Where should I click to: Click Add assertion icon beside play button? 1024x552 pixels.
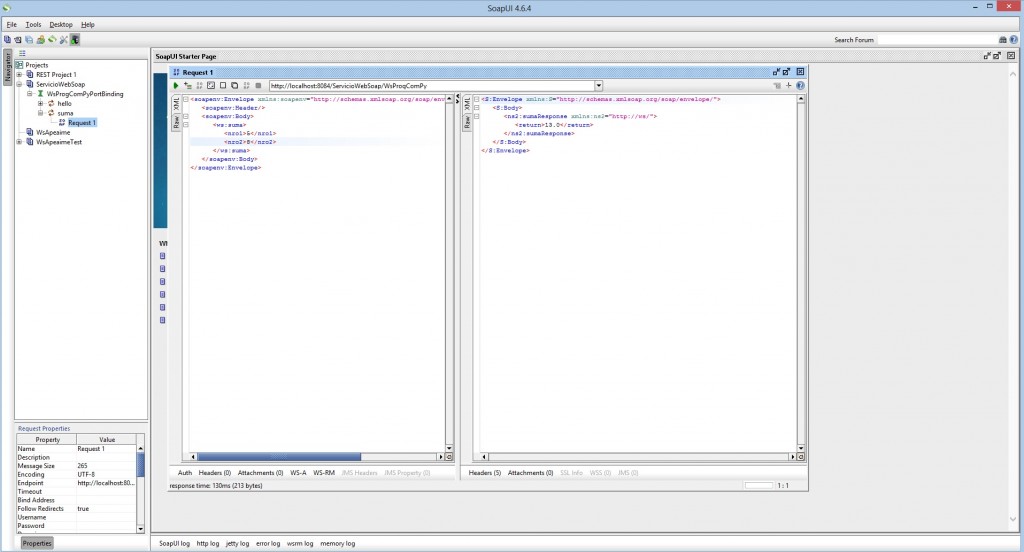click(x=187, y=86)
